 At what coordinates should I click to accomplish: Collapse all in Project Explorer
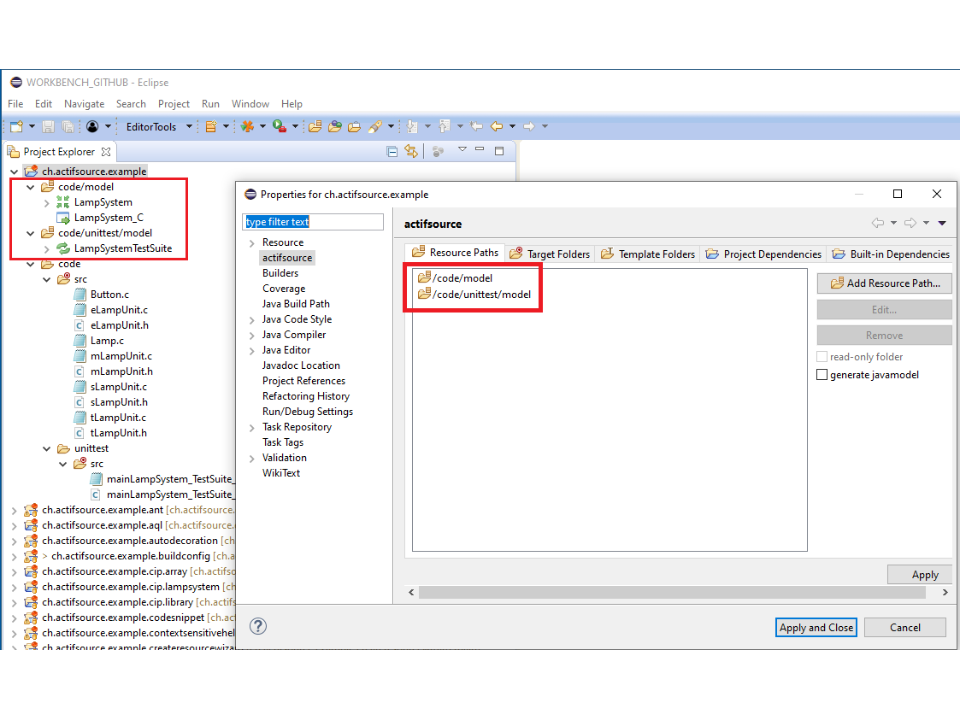point(392,152)
